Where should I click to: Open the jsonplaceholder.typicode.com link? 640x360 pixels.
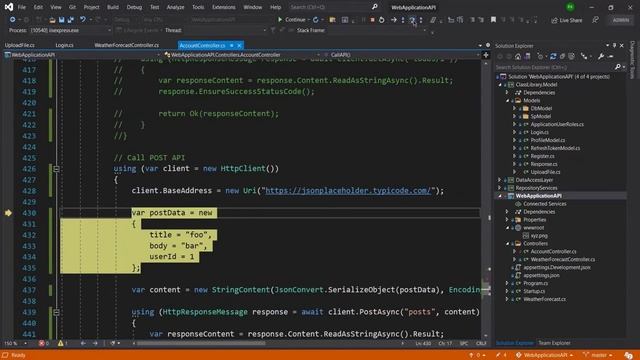click(348, 191)
